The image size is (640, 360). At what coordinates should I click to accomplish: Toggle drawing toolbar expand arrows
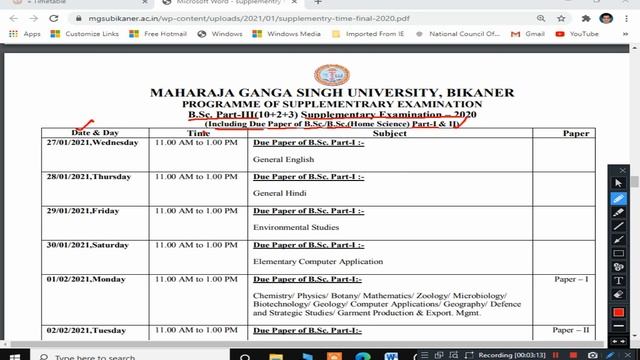click(618, 341)
